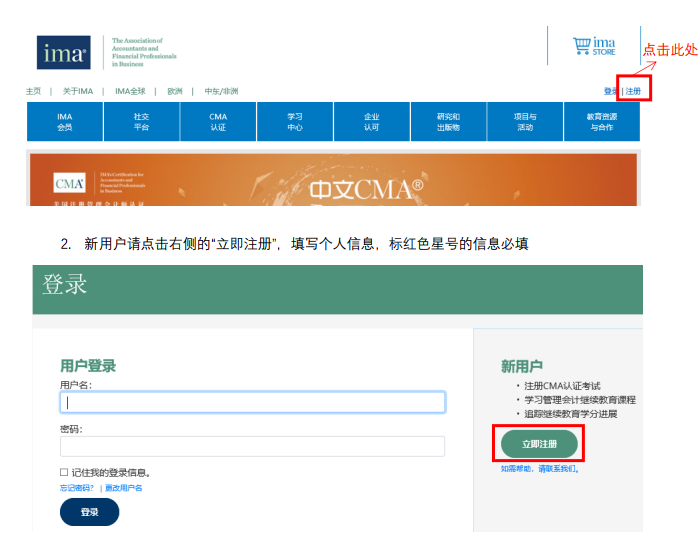Viewport: 700px width, 537px height.
Task: Click the 中文CMA banner image
Action: click(x=333, y=179)
